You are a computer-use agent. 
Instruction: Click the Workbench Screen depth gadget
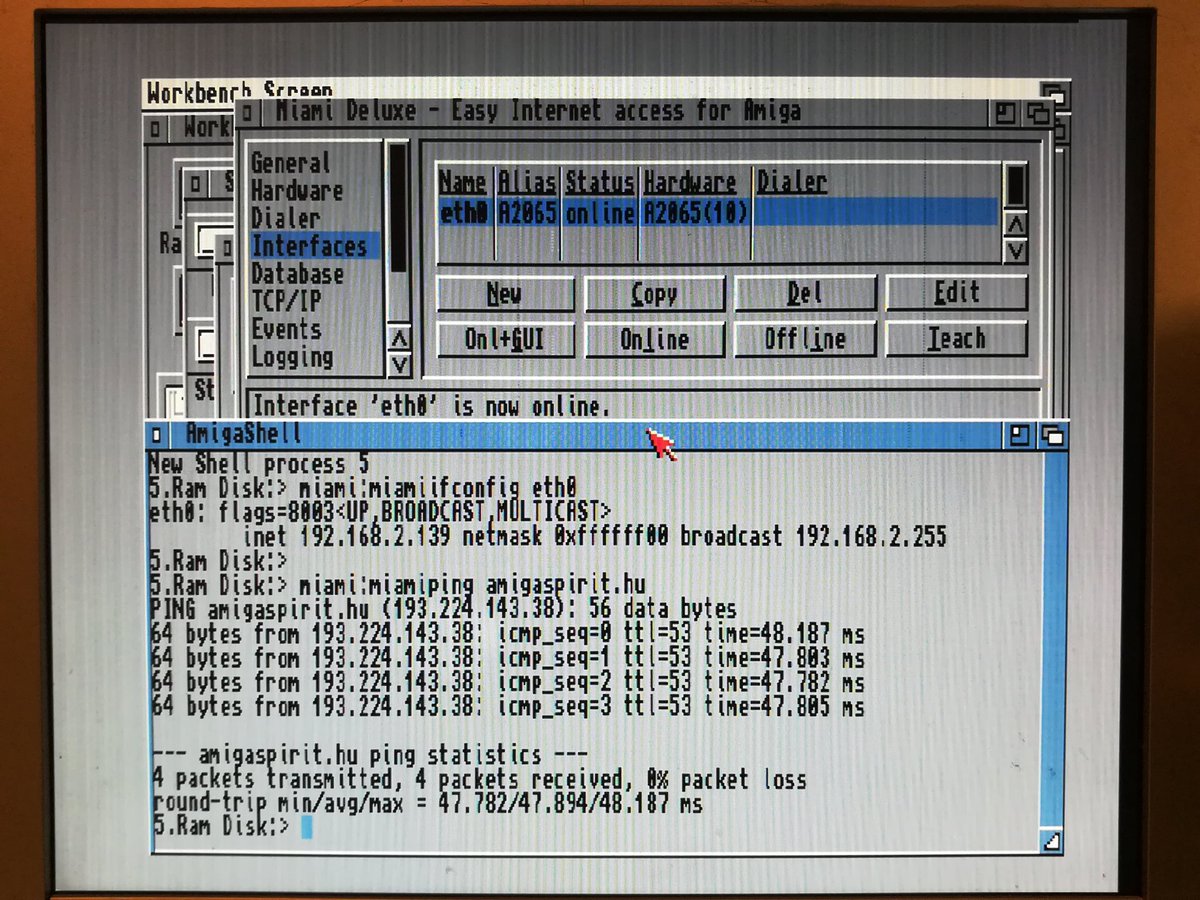pos(1054,94)
